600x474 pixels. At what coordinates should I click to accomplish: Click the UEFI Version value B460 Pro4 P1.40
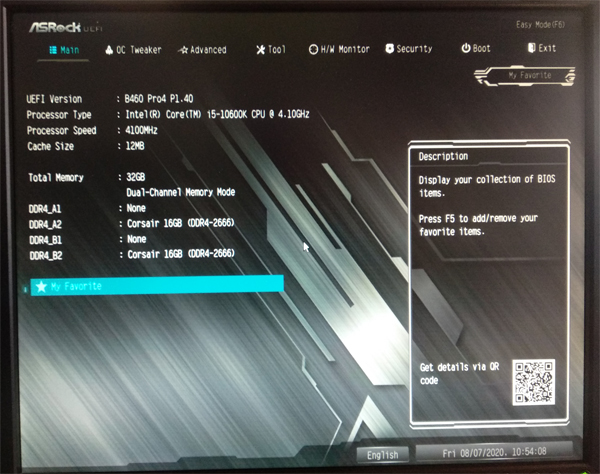point(159,99)
